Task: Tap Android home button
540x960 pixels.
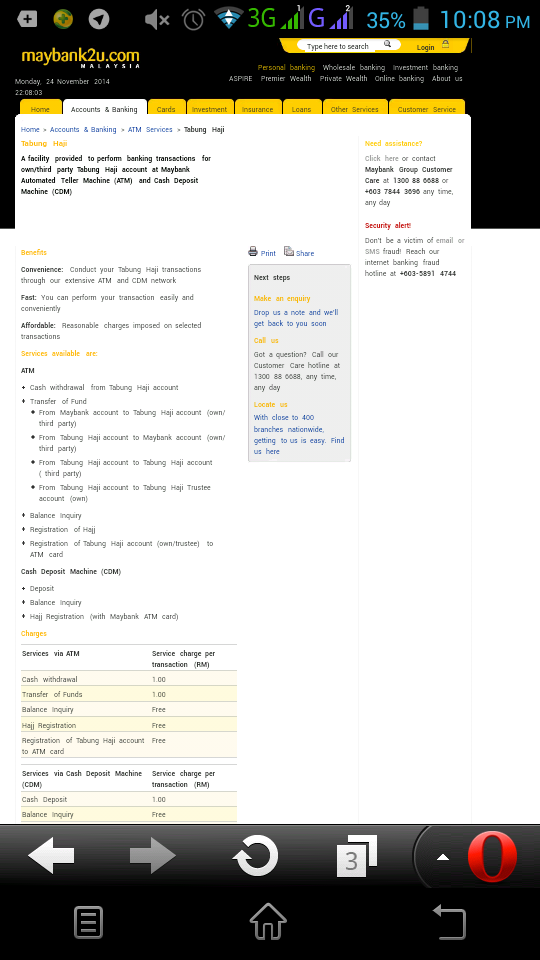Action: click(268, 921)
